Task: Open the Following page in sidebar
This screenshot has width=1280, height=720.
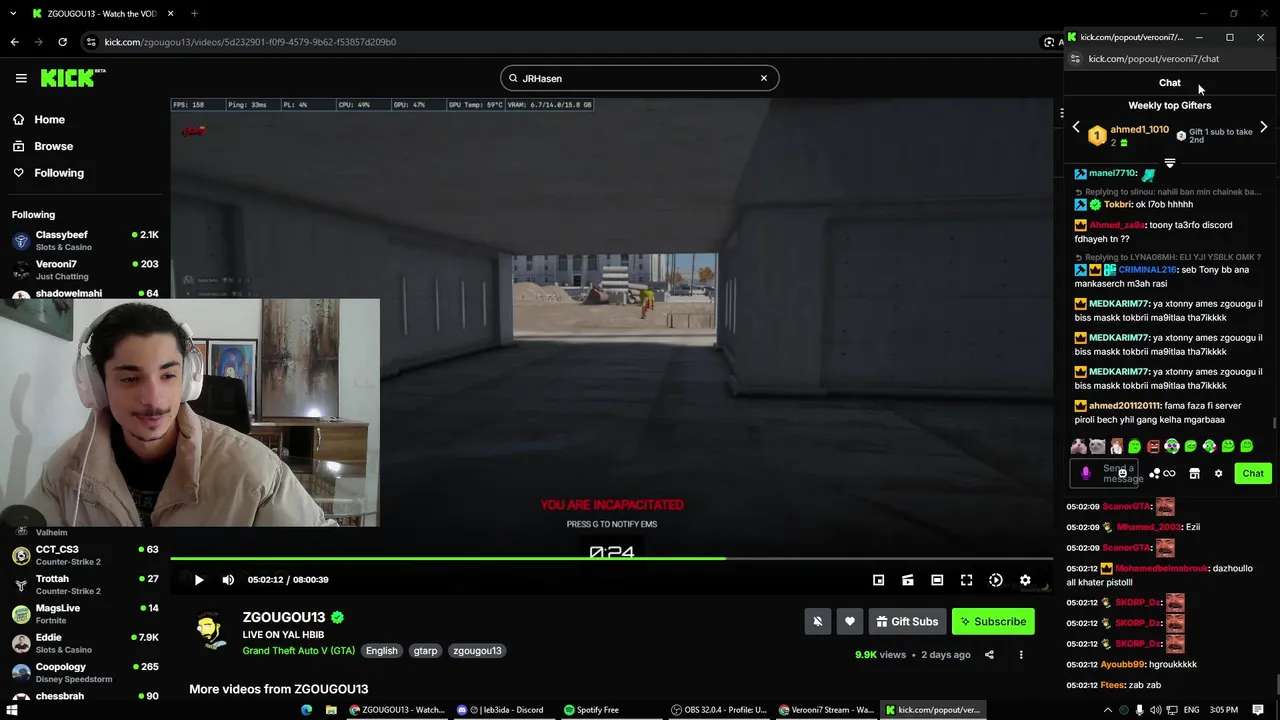Action: coord(59,173)
